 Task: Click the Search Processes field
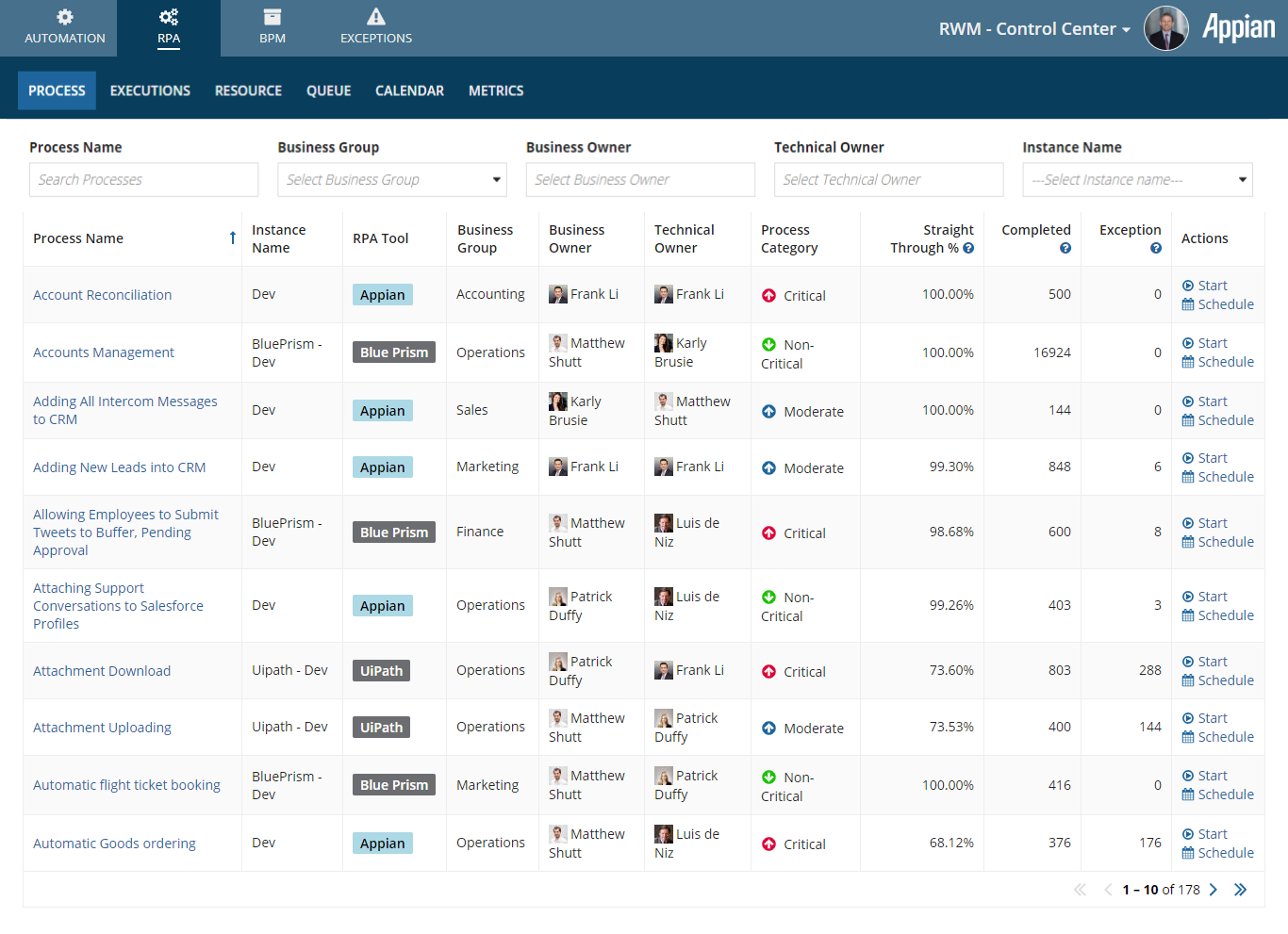[x=143, y=180]
